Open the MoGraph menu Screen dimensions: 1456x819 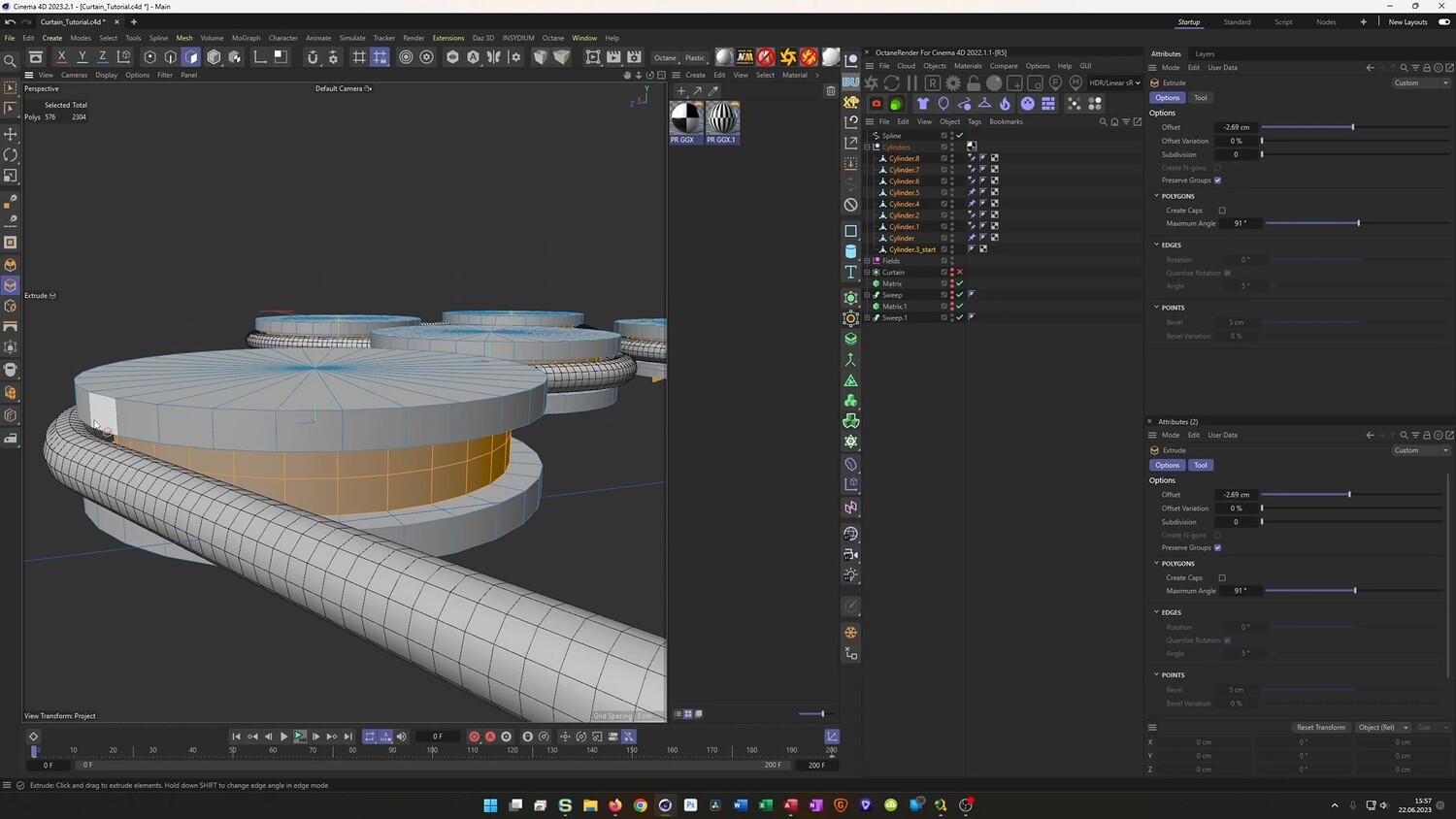coord(246,38)
